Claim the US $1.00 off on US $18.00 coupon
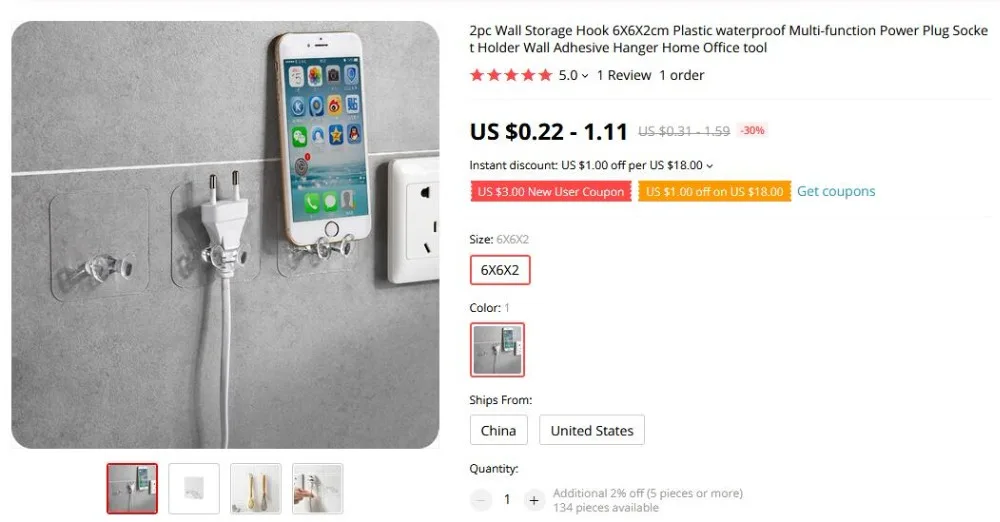 714,191
